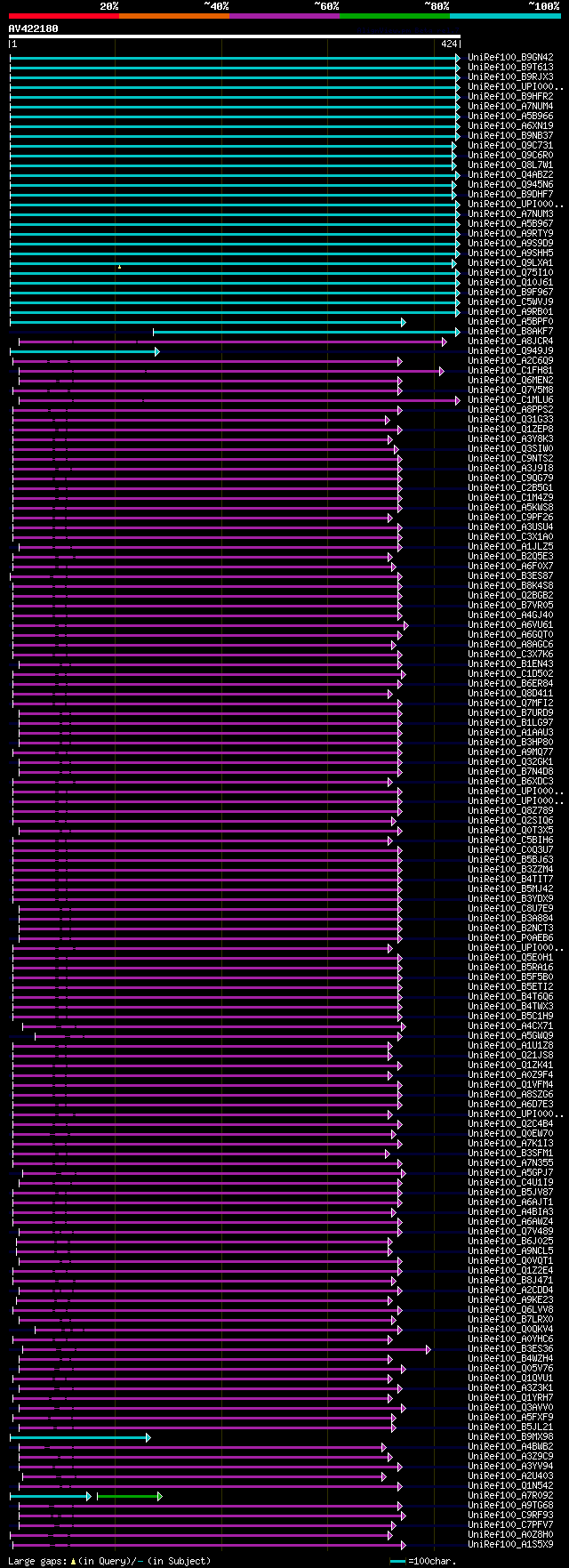
Task: Select hit label UniRef100_Q1N542
Action: click(510, 1486)
